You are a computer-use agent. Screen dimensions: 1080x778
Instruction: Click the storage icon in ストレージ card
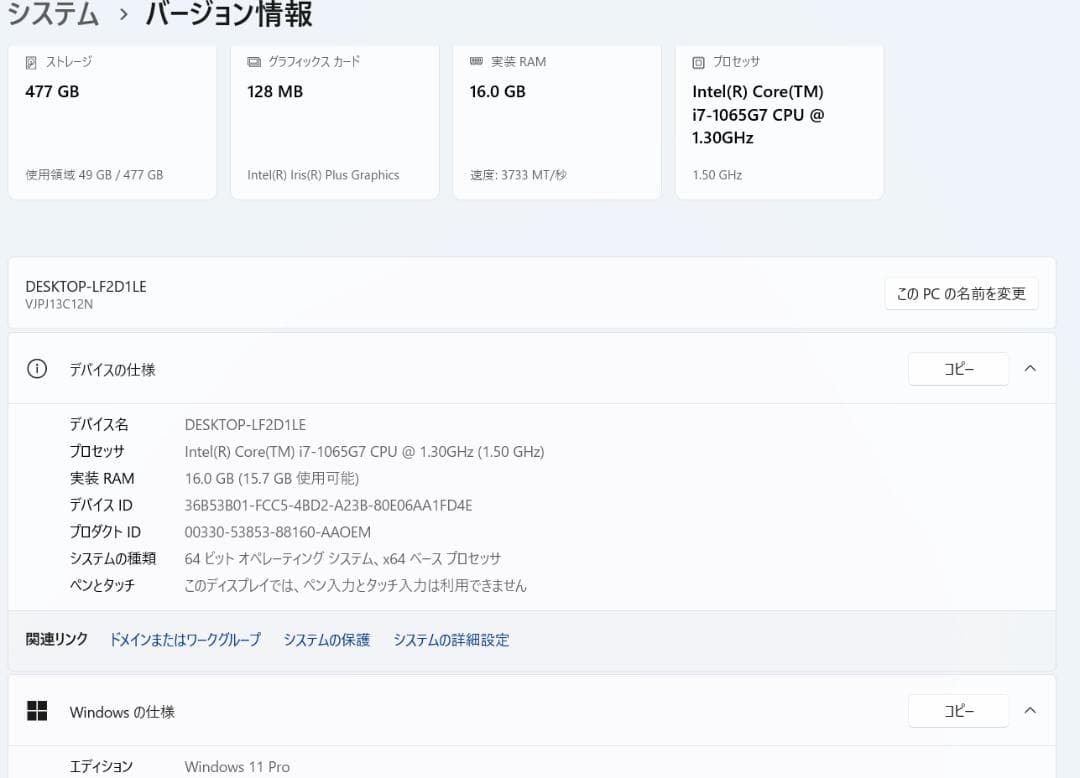point(31,63)
